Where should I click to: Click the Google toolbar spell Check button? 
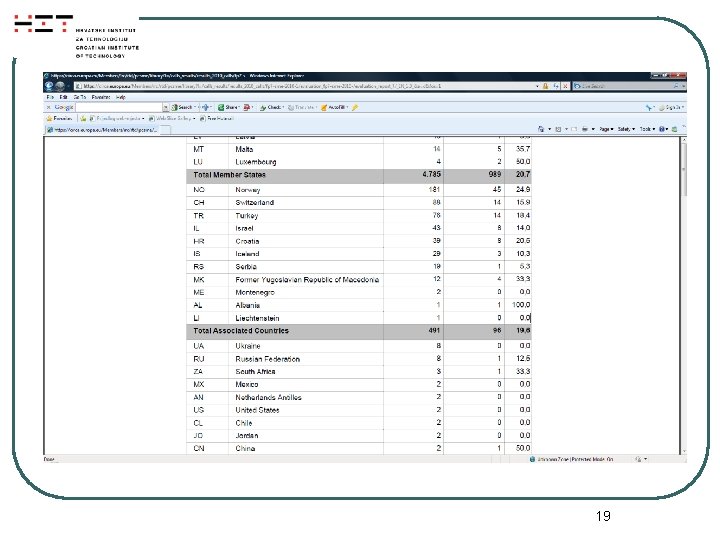point(271,107)
